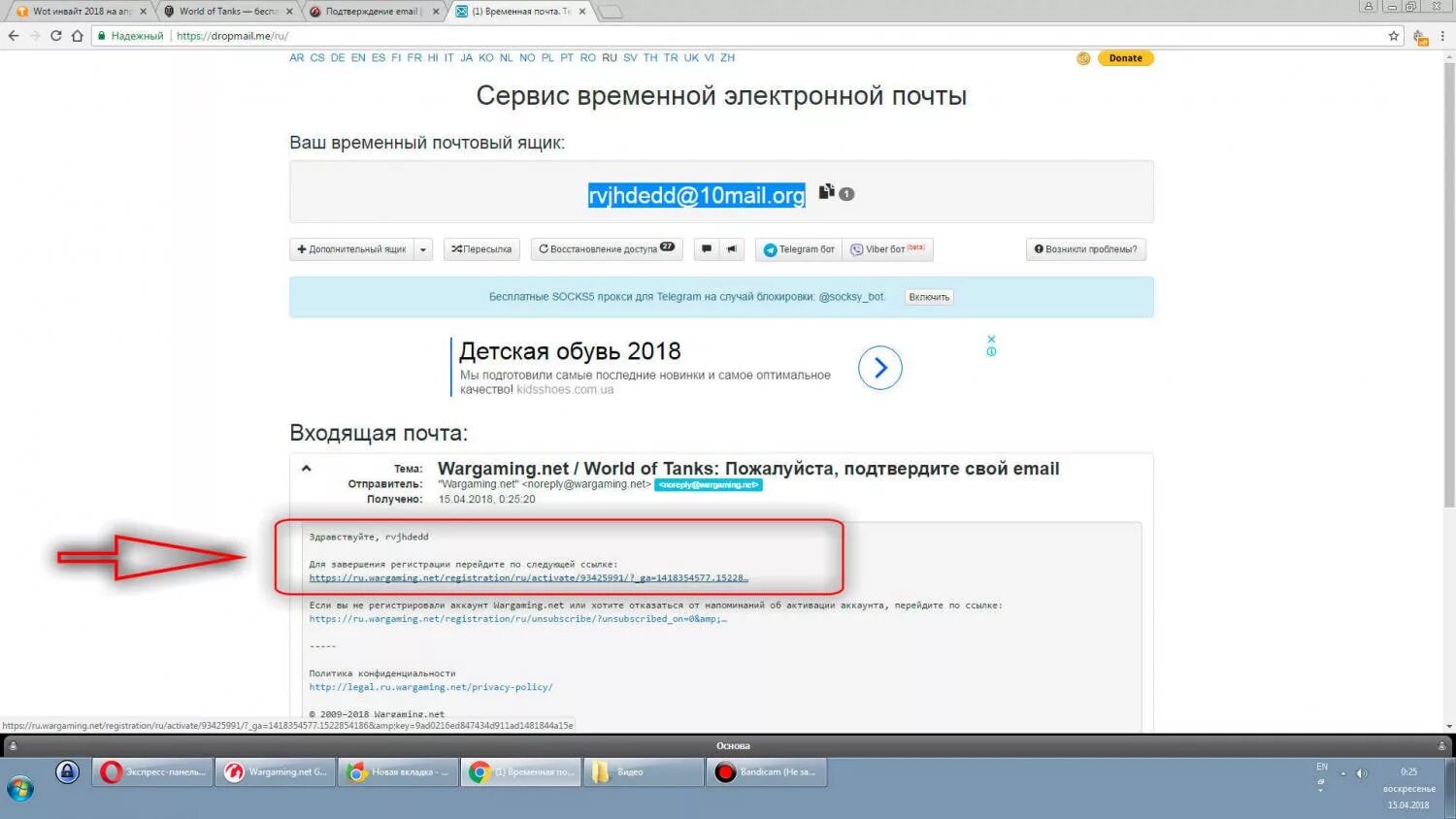Viewport: 1456px width, 819px height.
Task: Open the Windows Start menu
Action: pyautogui.click(x=20, y=788)
